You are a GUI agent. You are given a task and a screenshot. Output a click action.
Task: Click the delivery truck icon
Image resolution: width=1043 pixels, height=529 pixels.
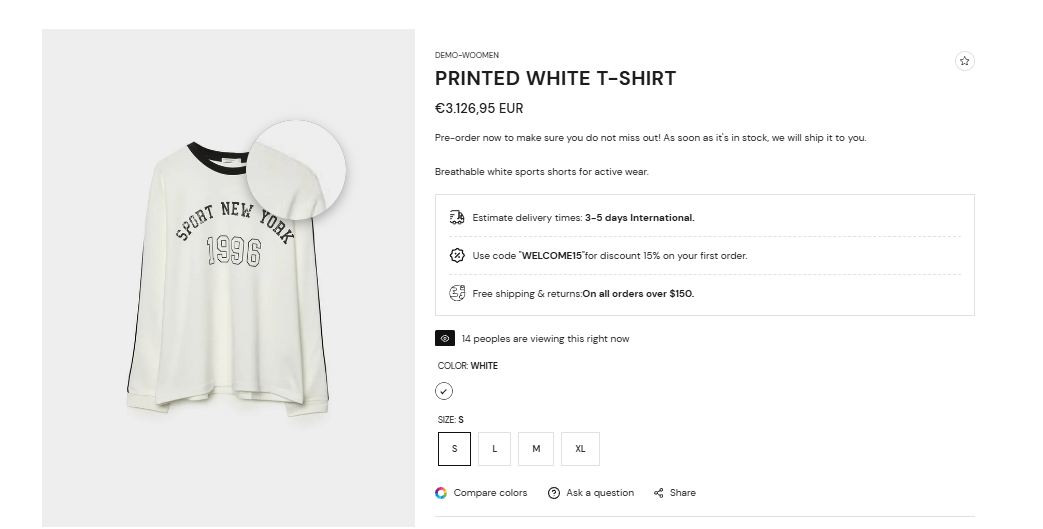(x=457, y=217)
